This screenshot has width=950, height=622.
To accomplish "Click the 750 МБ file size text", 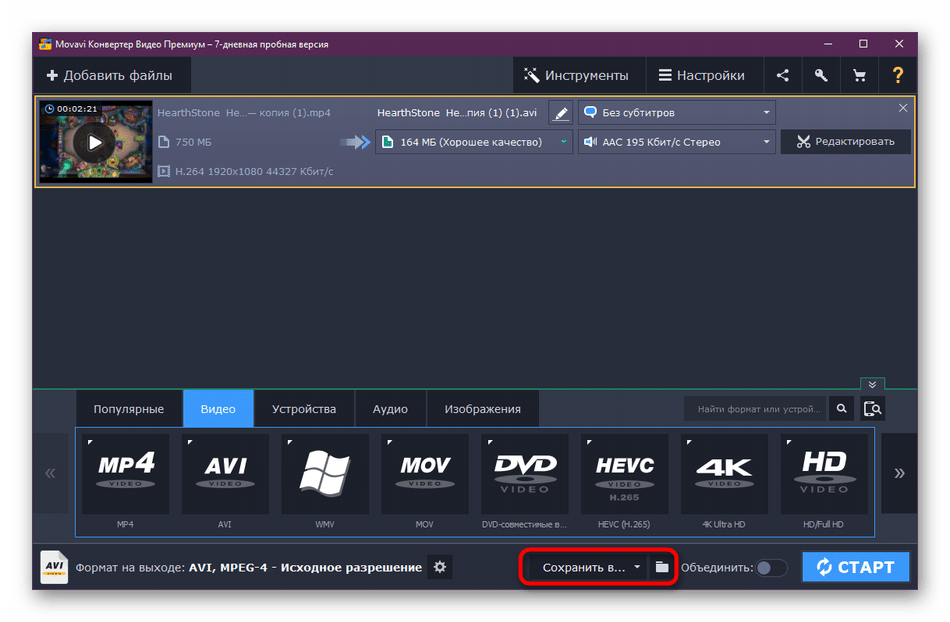I will click(193, 142).
